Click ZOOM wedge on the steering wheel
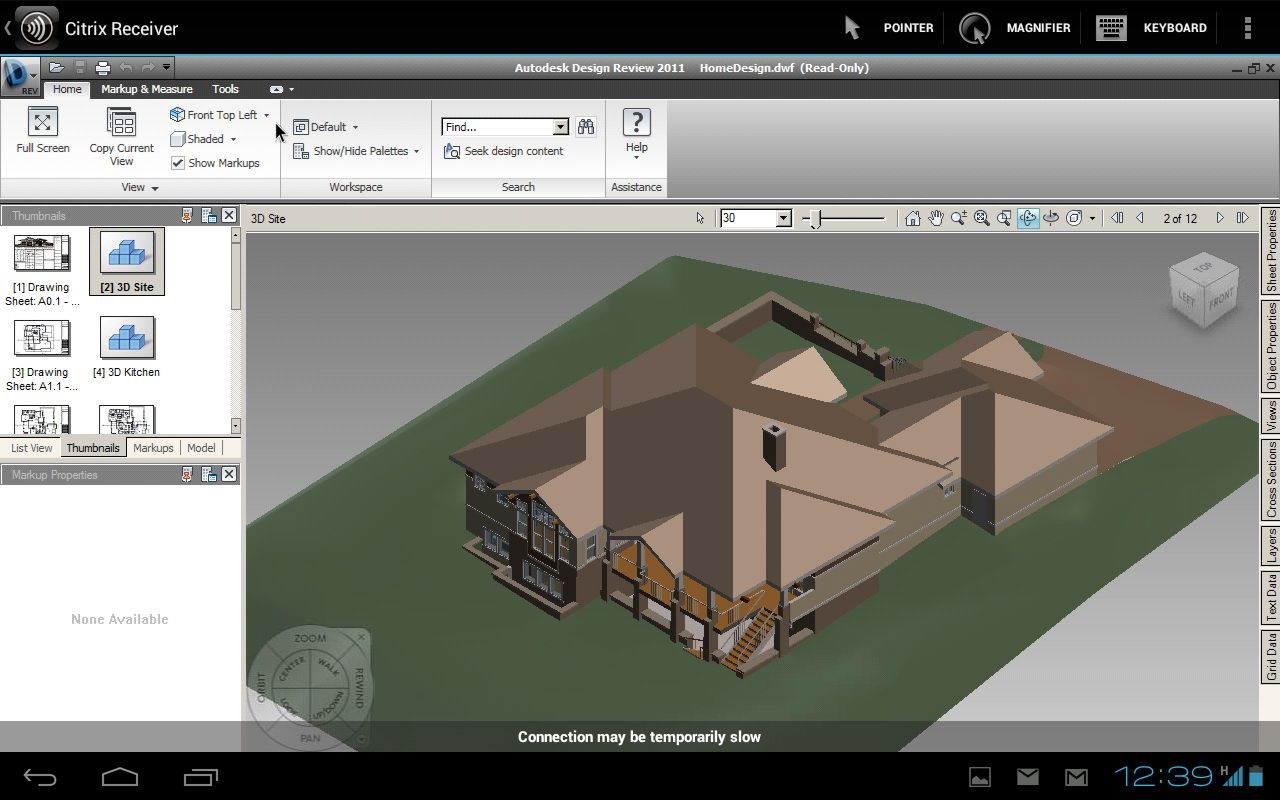The width and height of the screenshot is (1280, 800). point(310,638)
